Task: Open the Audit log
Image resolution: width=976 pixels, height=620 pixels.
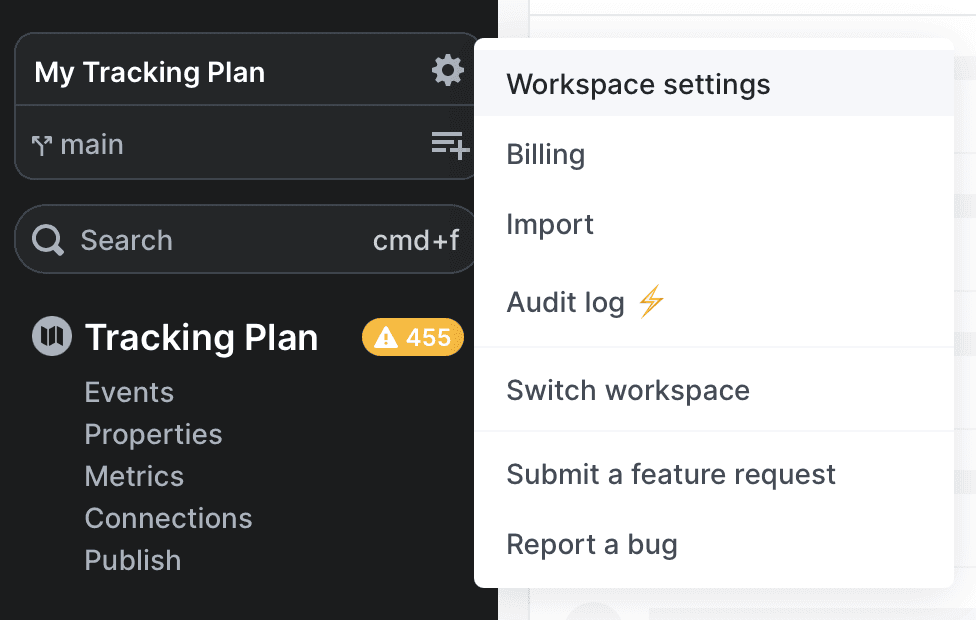Action: (567, 302)
